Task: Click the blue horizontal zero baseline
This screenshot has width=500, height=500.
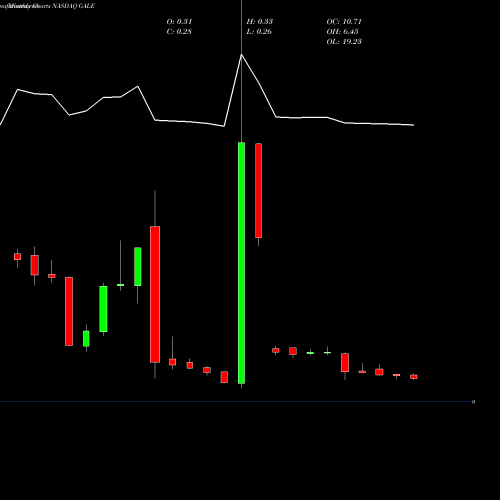Action: 235,401
